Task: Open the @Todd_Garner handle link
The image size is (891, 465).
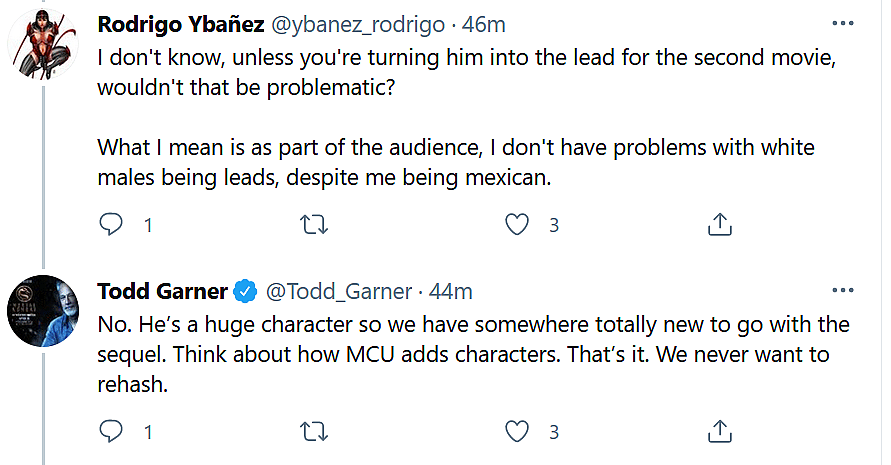Action: pos(339,291)
